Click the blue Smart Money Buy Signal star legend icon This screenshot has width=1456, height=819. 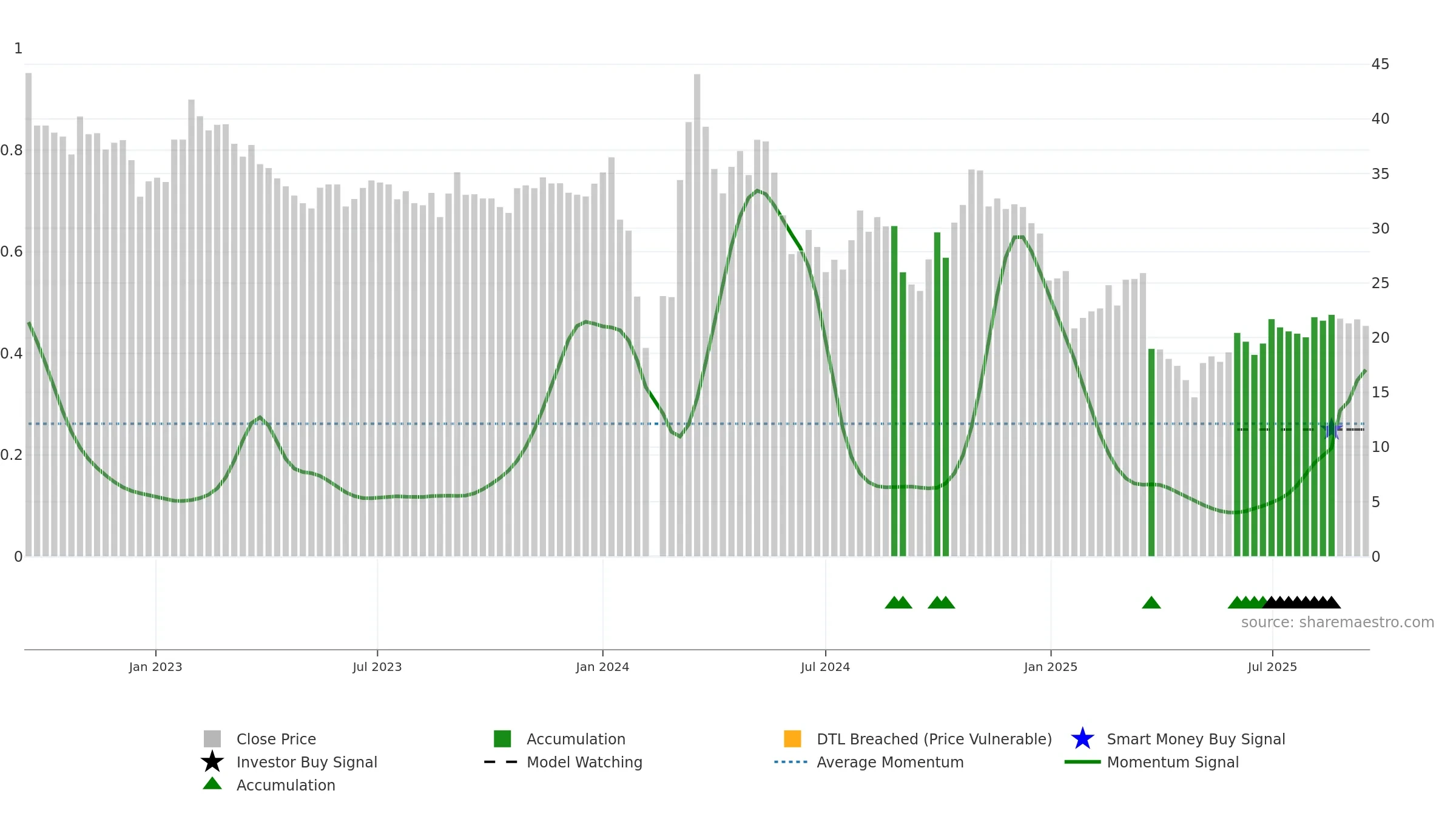click(x=1082, y=739)
